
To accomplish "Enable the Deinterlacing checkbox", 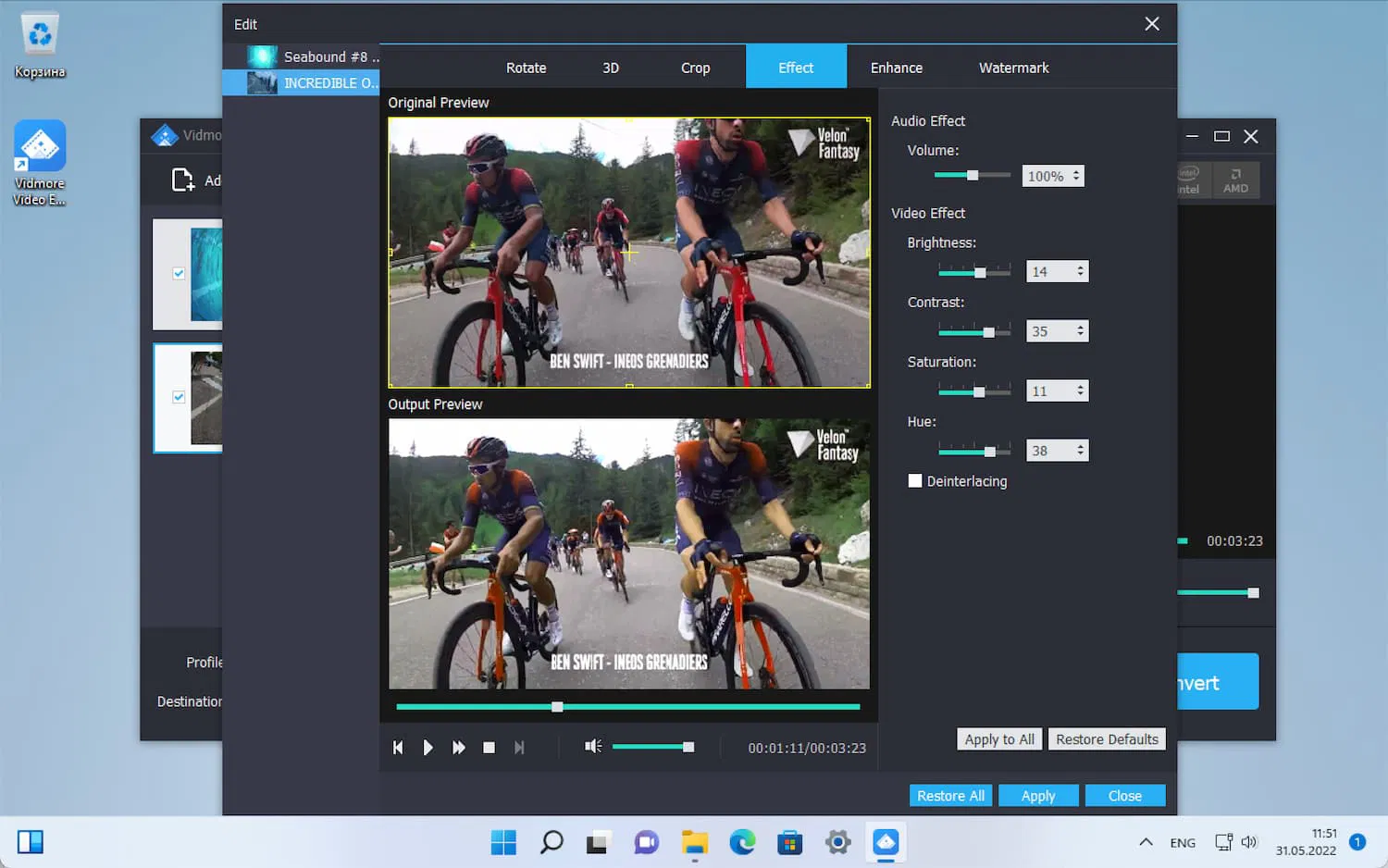I will coord(915,481).
